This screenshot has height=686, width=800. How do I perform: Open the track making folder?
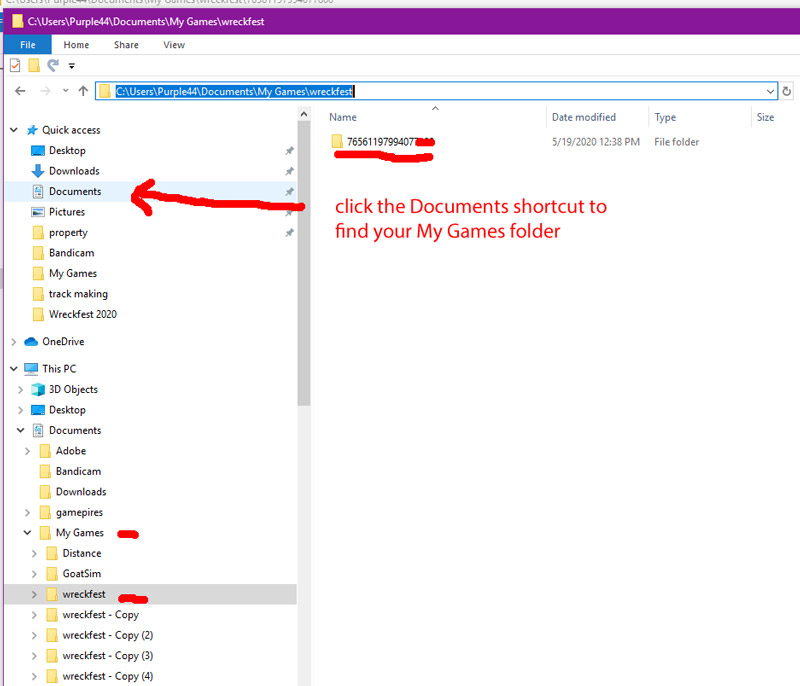(x=78, y=294)
